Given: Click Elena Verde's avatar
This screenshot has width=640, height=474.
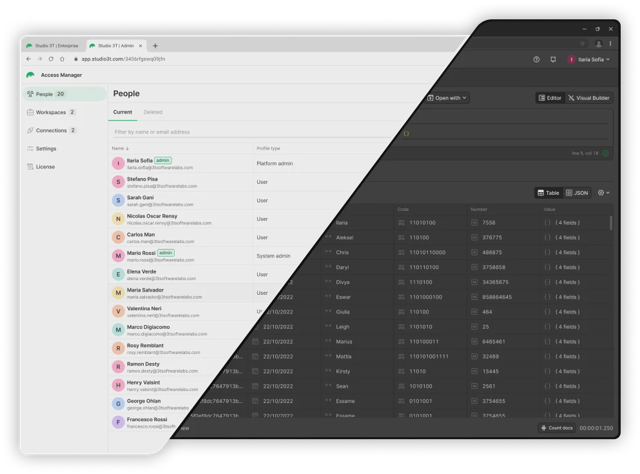Looking at the screenshot, I should click(118, 275).
